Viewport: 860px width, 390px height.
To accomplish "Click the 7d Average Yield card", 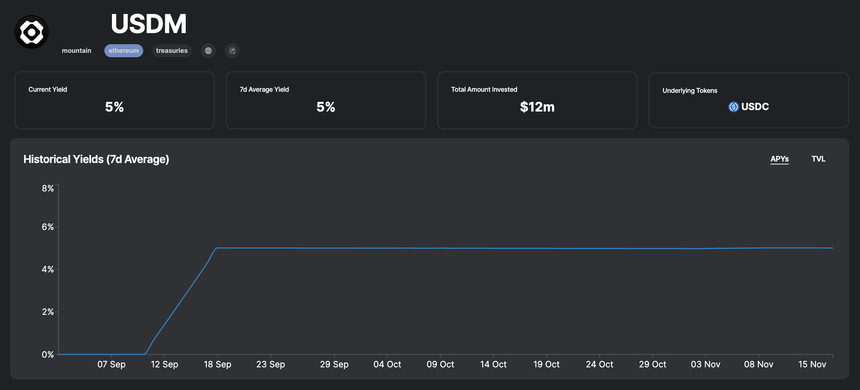I will coord(326,100).
